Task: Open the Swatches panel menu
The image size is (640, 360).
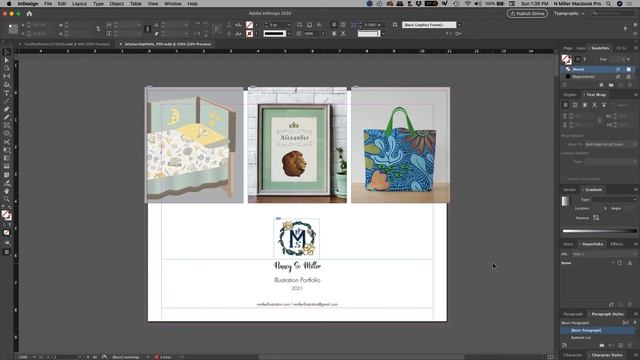Action: click(x=635, y=48)
